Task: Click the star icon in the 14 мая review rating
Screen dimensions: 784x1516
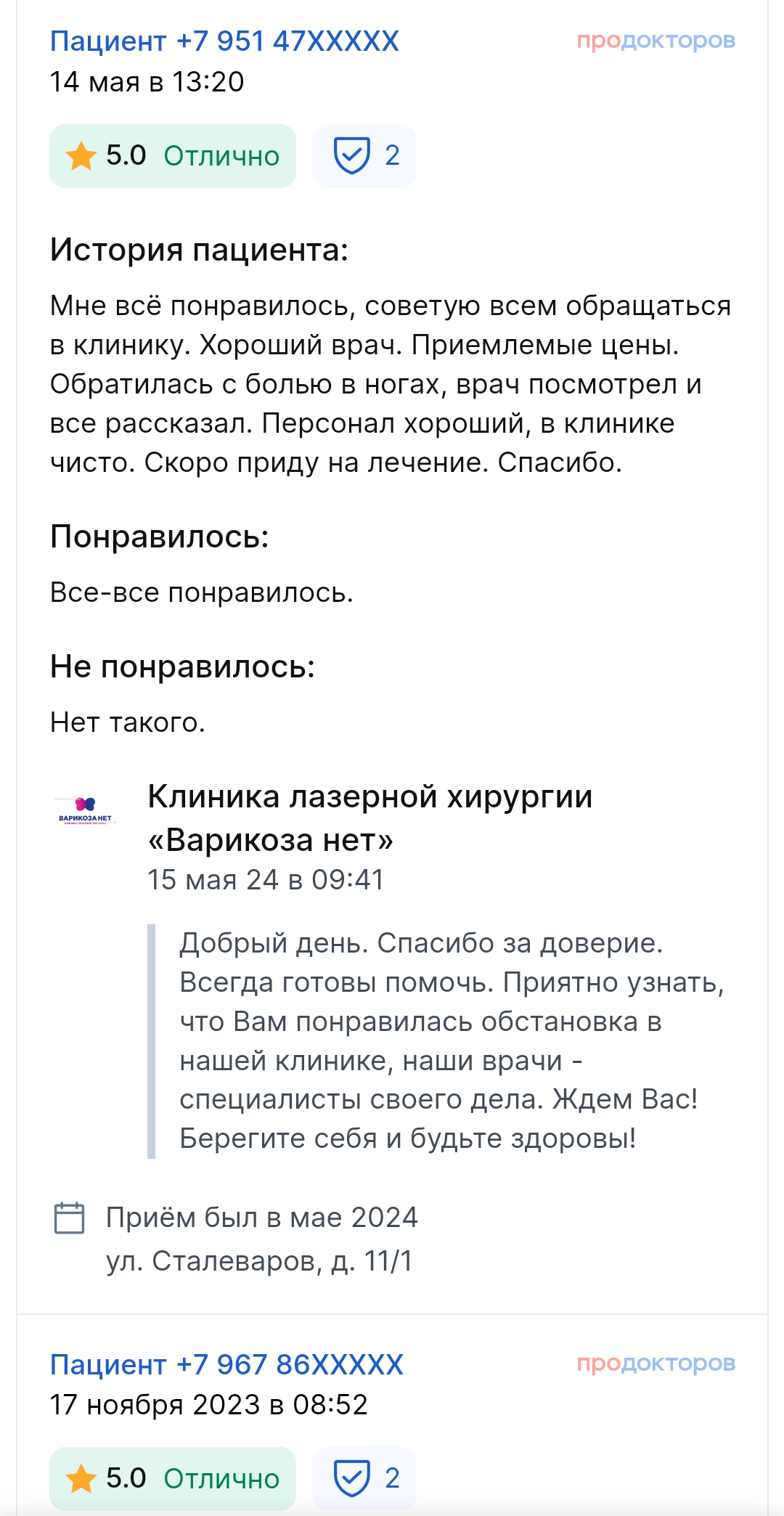Action: (81, 156)
